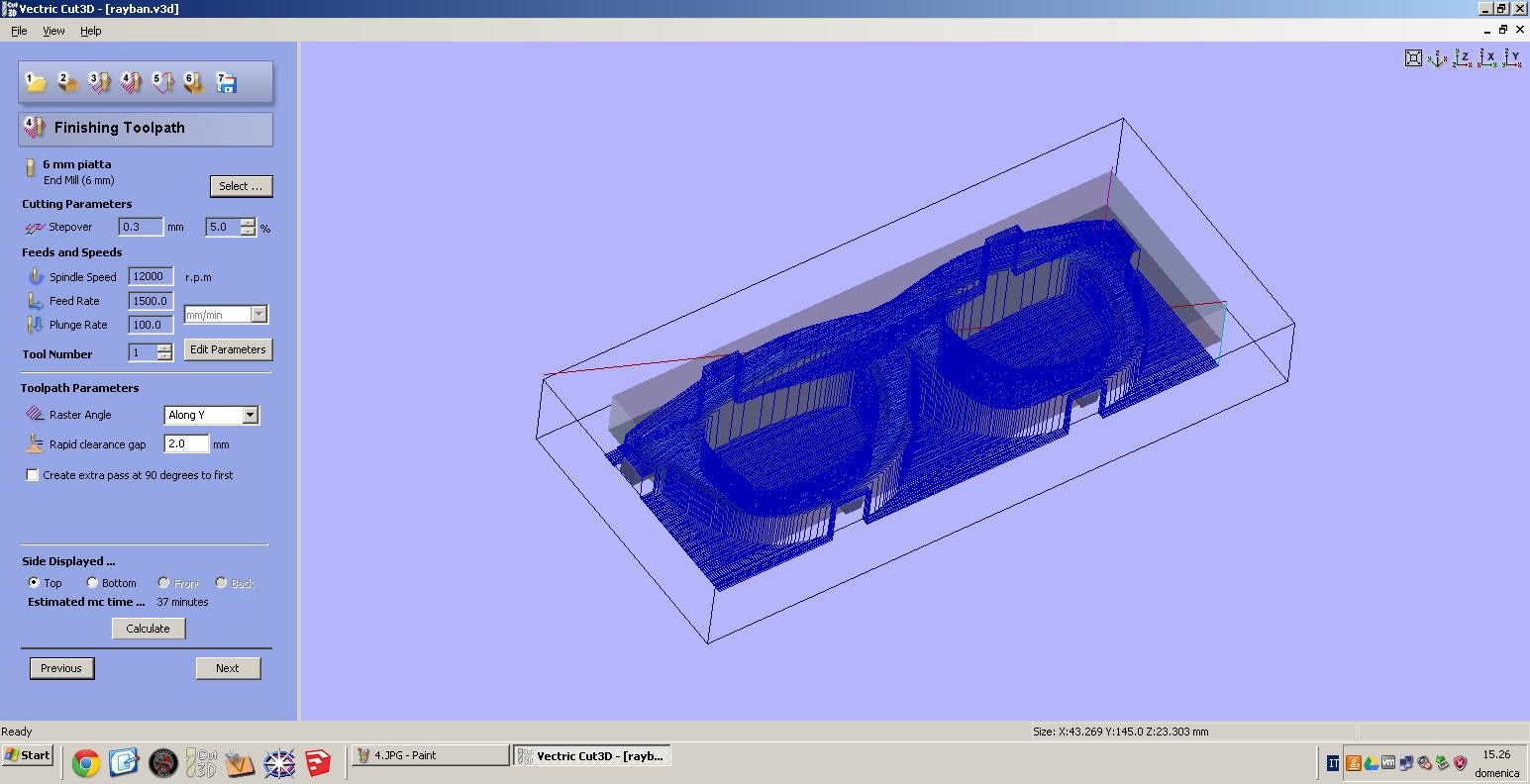Click the IT language bar indicator

1333,763
